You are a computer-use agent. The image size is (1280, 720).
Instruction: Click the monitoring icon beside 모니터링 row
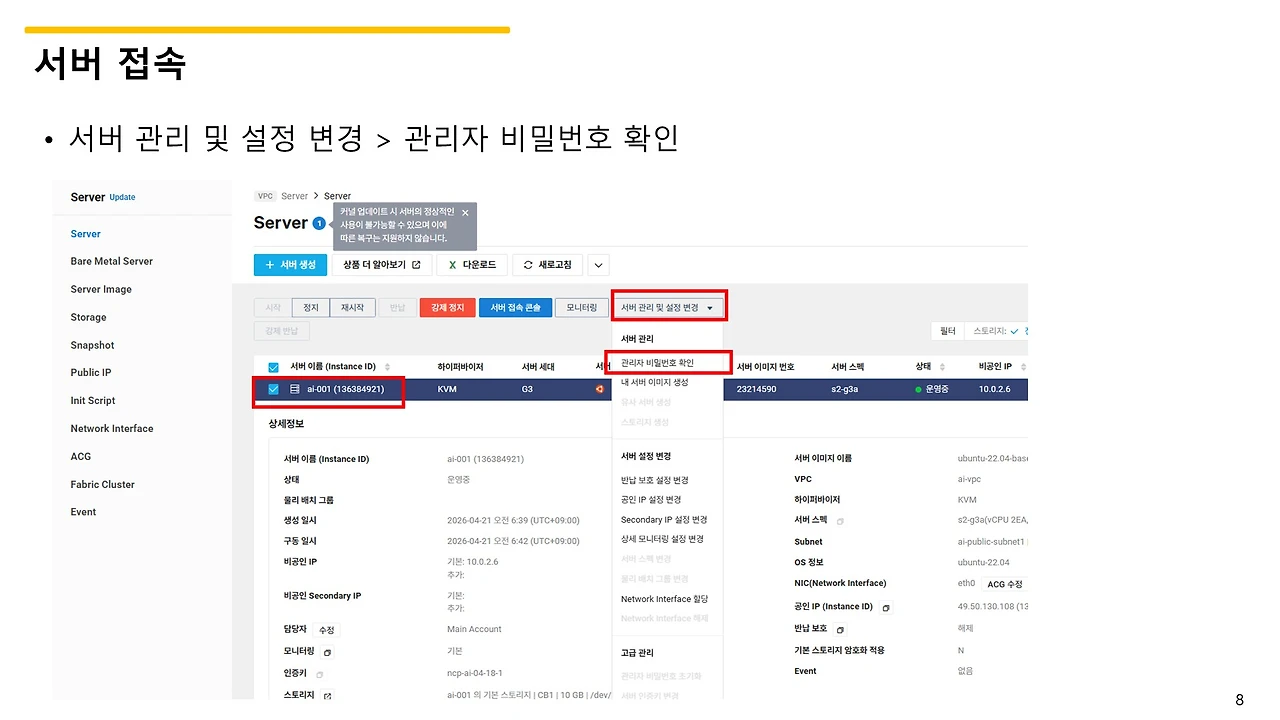coord(326,652)
